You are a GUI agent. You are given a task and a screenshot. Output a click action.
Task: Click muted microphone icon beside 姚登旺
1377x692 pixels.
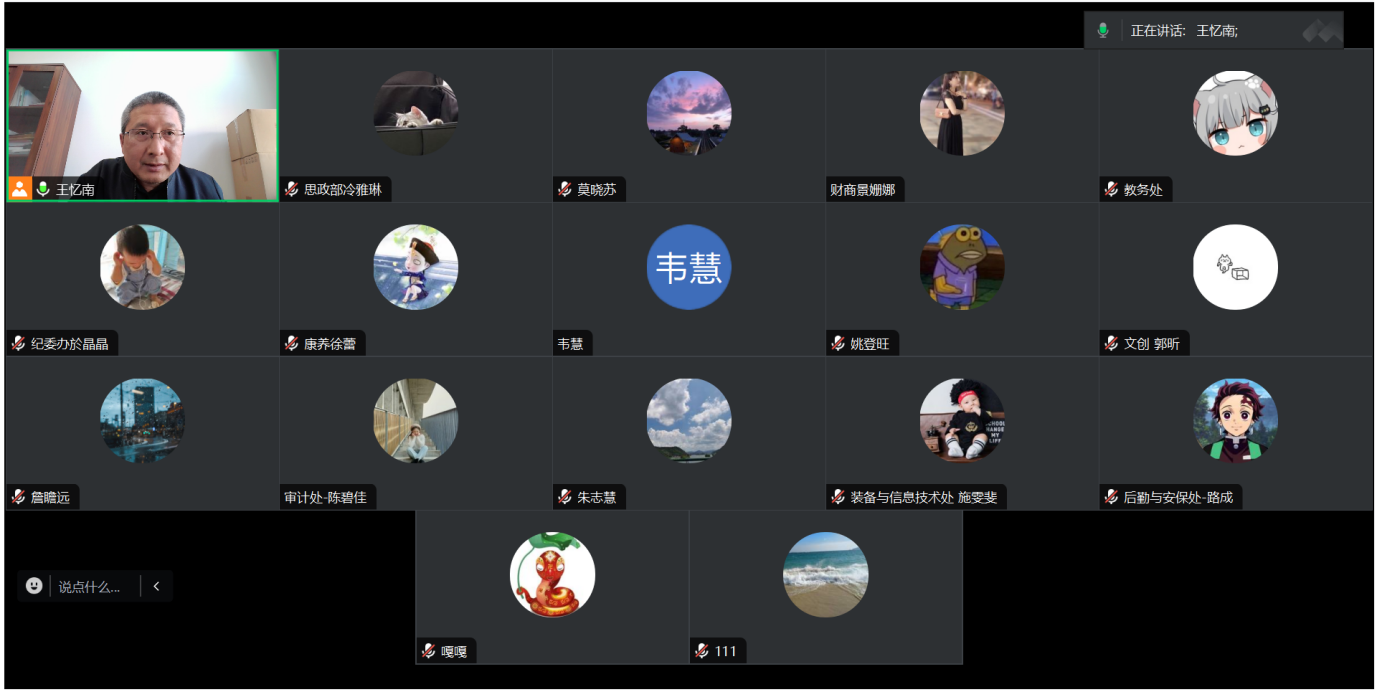(x=838, y=343)
